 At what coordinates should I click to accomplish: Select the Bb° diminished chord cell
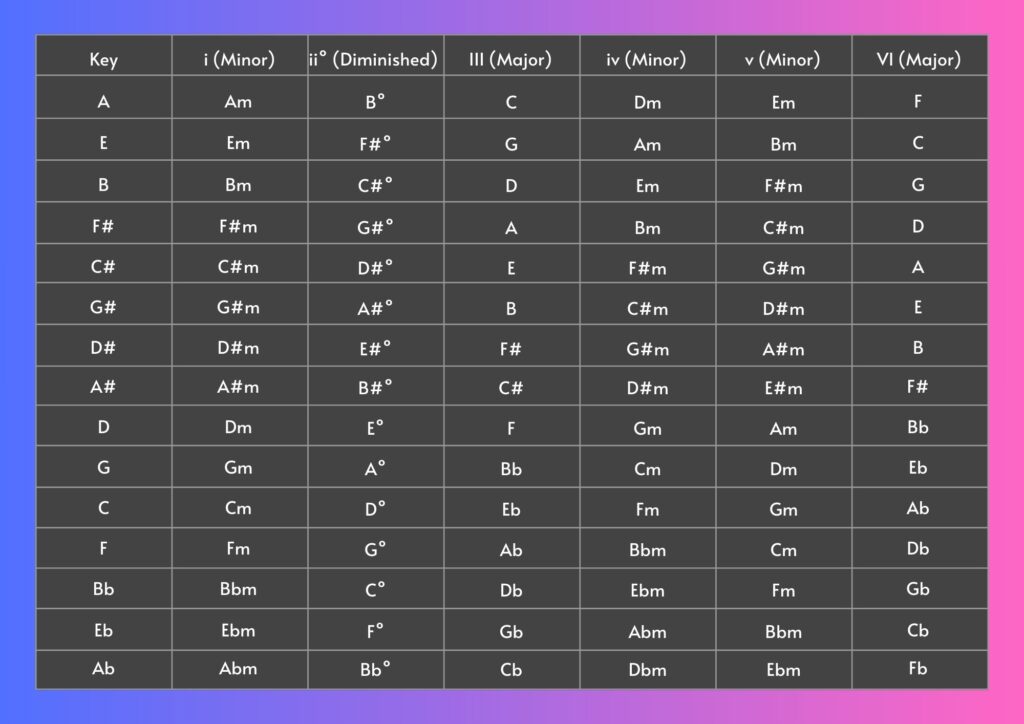click(x=375, y=670)
